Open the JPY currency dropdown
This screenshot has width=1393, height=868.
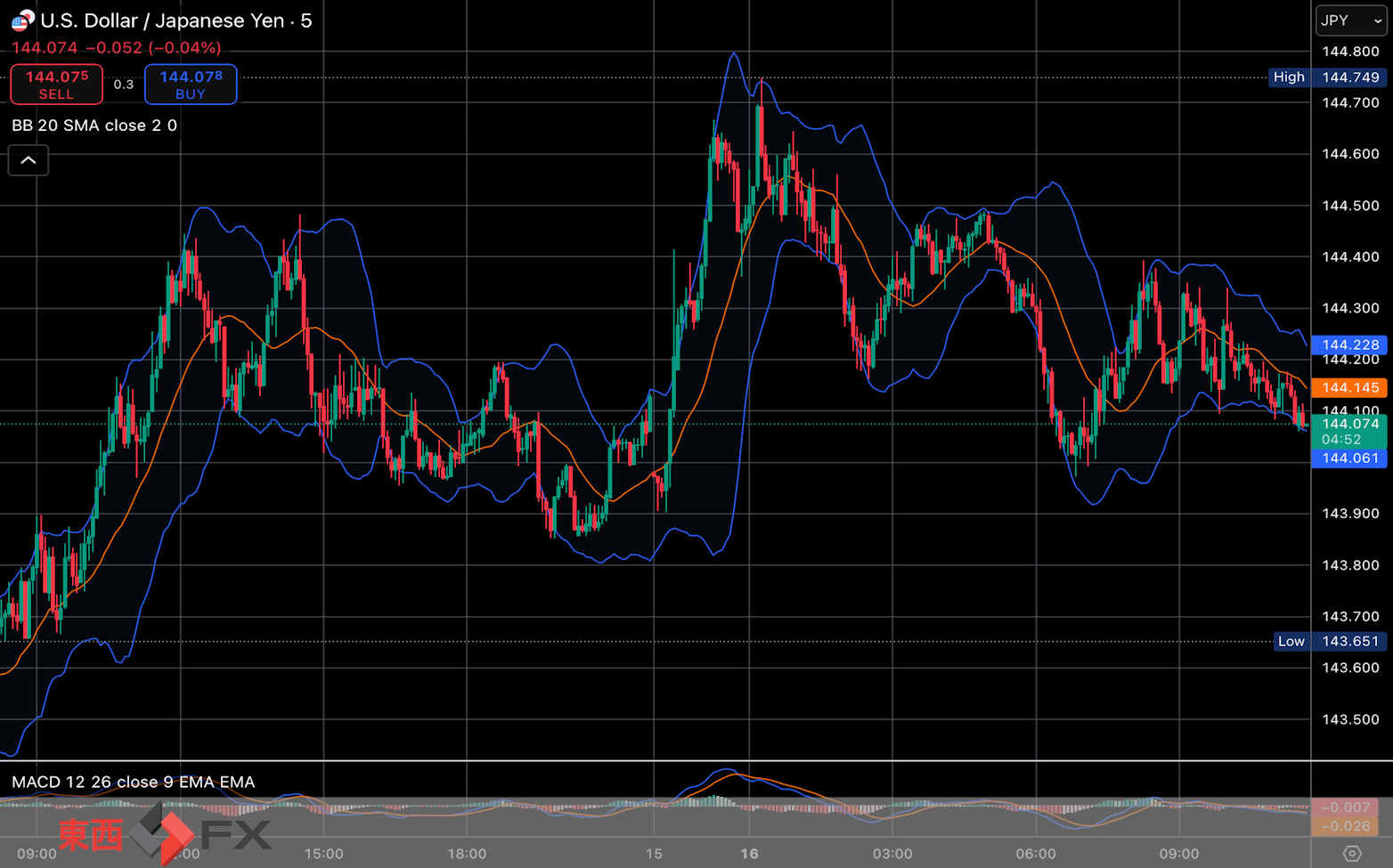pyautogui.click(x=1350, y=20)
